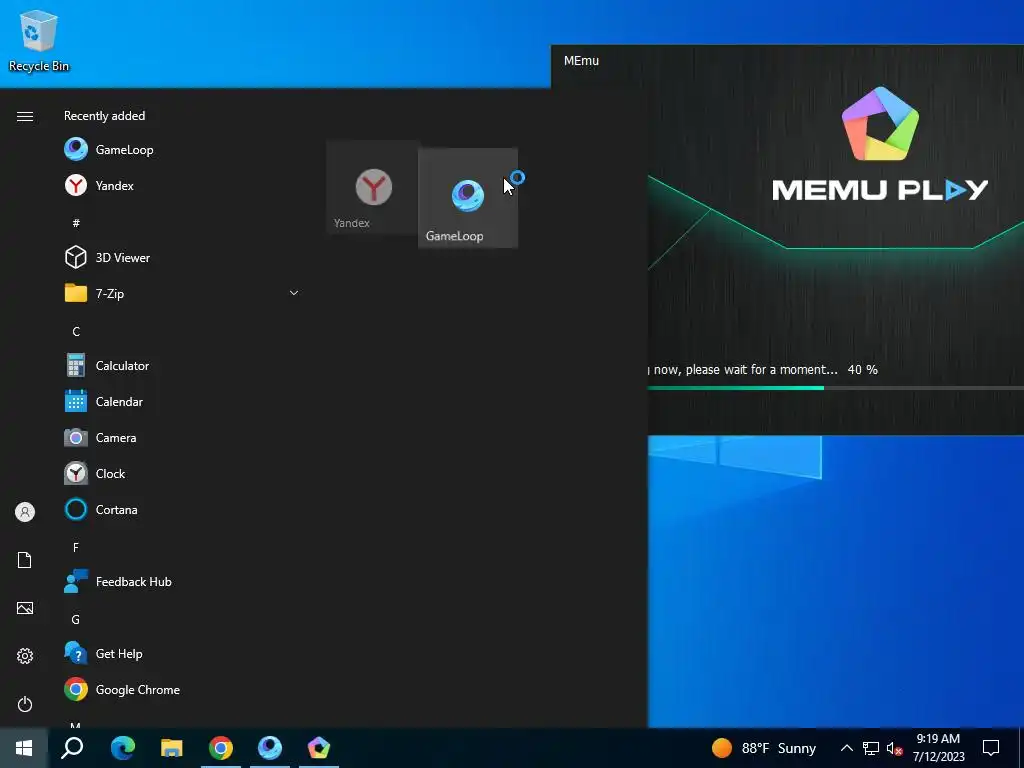The width and height of the screenshot is (1024, 768).
Task: Open the notifications action center
Action: click(991, 748)
